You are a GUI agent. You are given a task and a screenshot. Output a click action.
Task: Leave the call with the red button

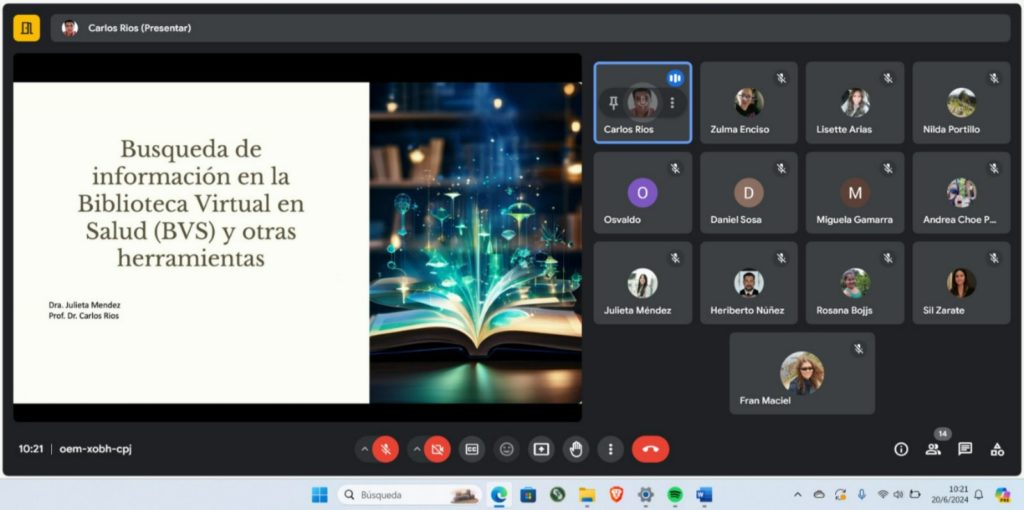[x=650, y=449]
